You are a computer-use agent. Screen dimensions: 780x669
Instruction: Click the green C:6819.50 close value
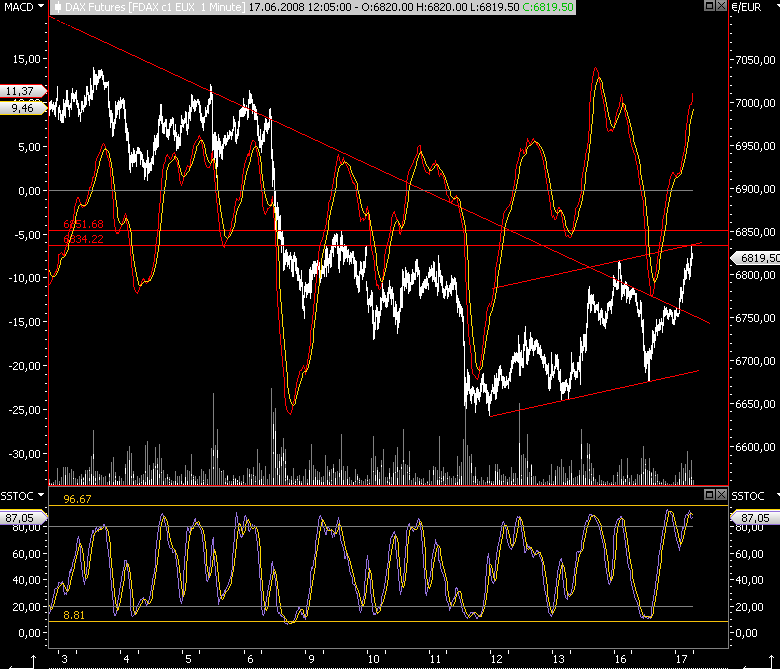548,7
